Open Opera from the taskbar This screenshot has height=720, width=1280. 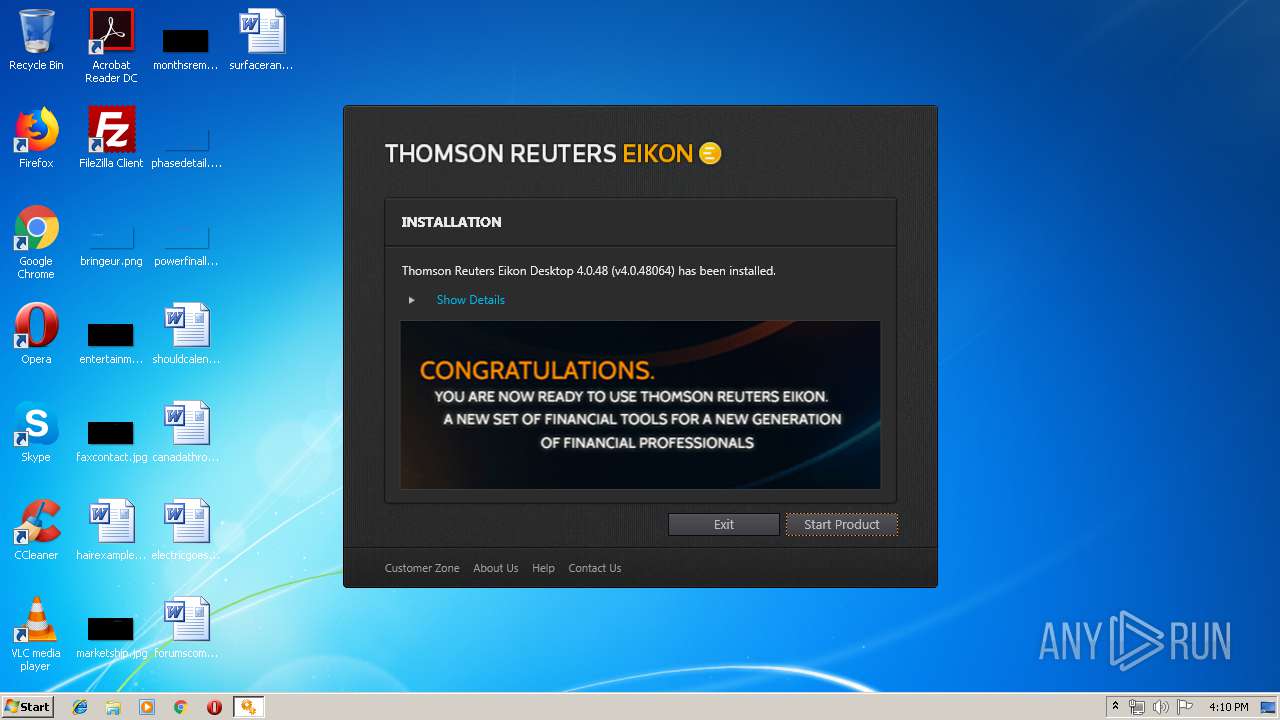pos(214,707)
